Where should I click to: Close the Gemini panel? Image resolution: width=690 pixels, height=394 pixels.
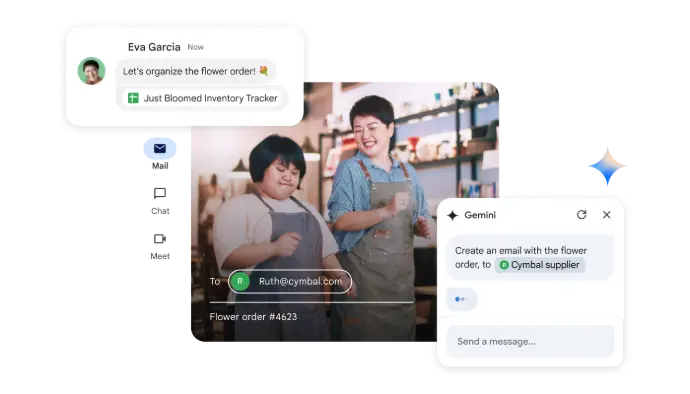606,214
